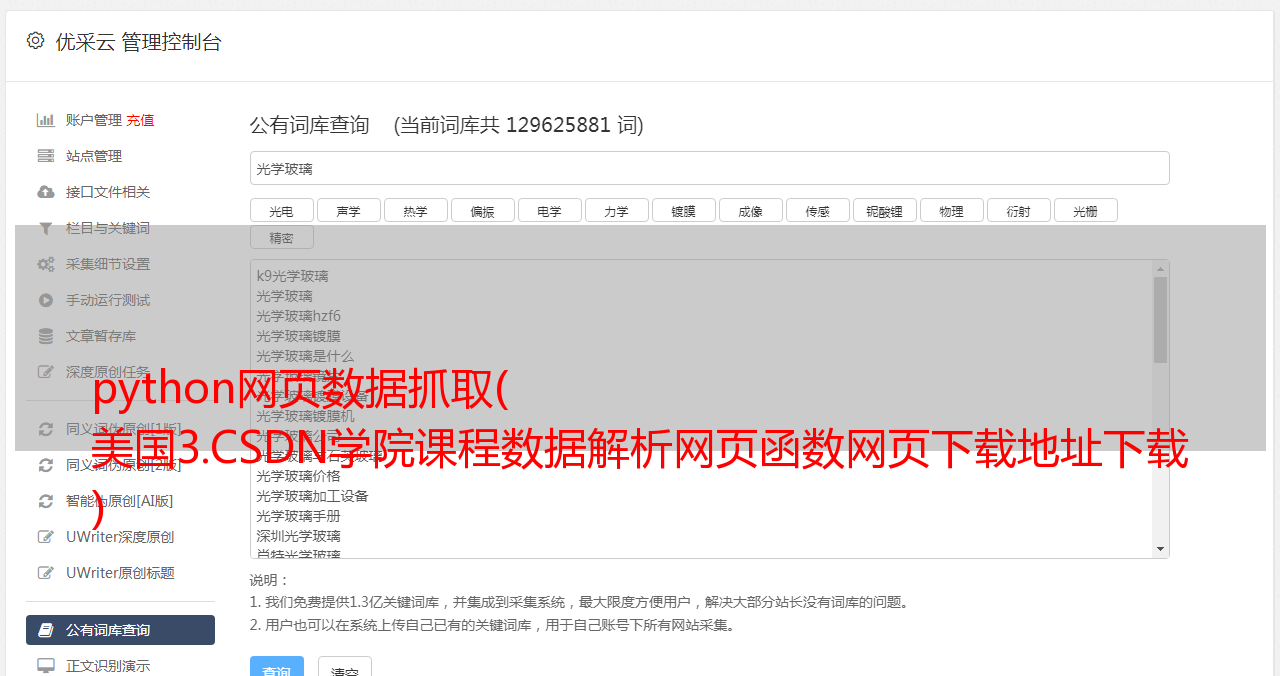Click the 充值 recharge link
This screenshot has height=676, width=1280.
(x=140, y=120)
